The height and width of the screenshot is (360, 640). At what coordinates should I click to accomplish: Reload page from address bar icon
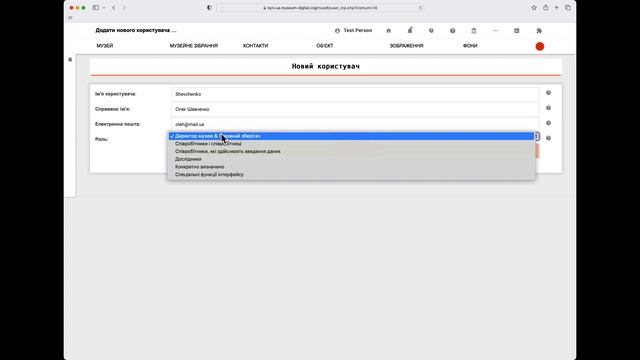coord(420,8)
